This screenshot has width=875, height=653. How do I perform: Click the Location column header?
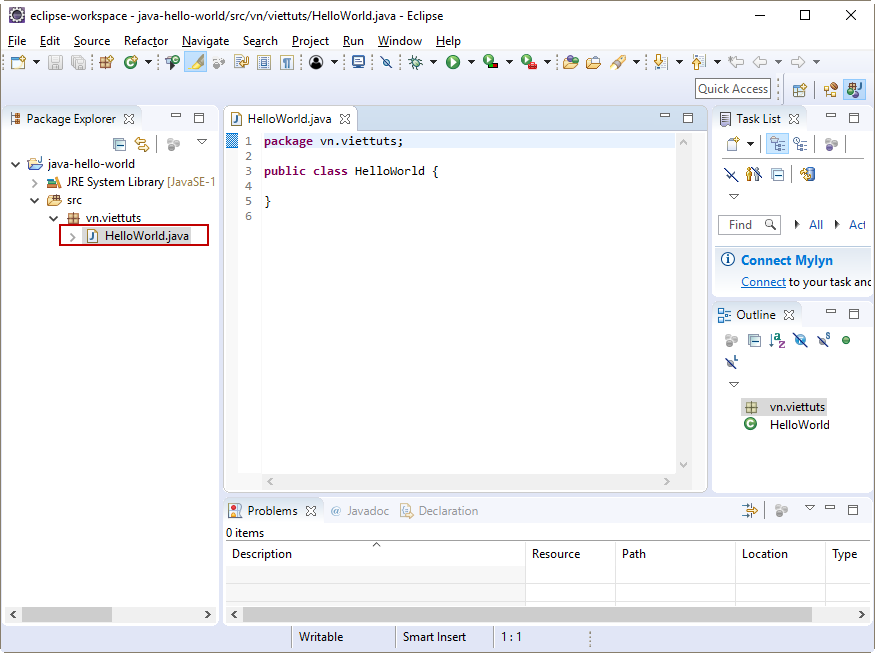[780, 554]
